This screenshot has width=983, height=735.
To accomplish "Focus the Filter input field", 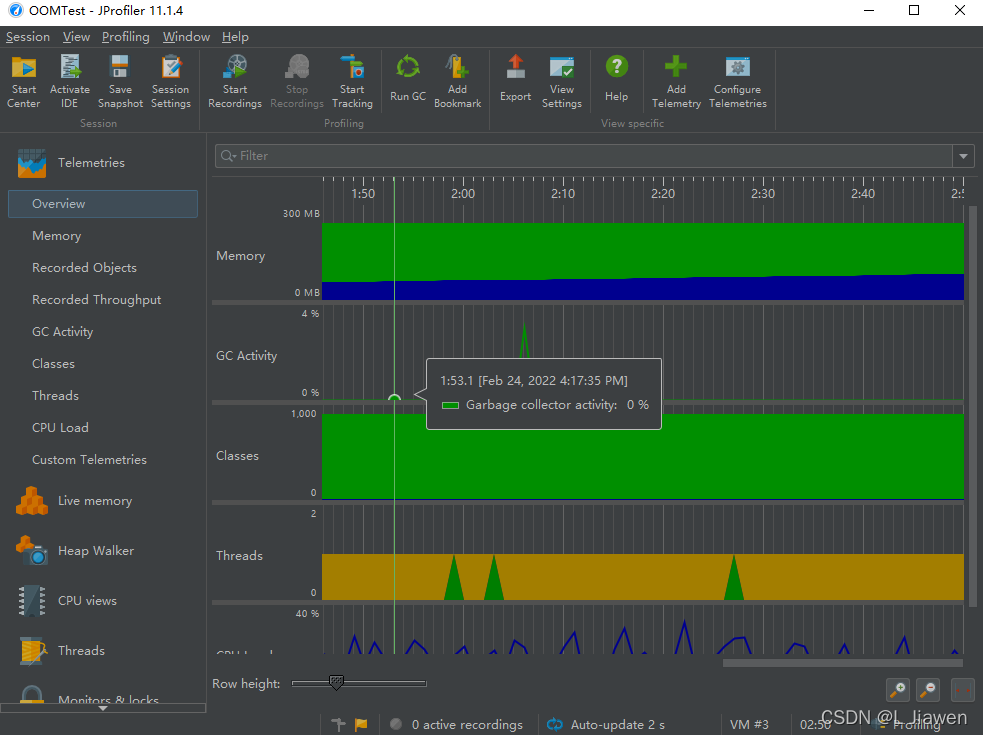I will click(x=583, y=156).
